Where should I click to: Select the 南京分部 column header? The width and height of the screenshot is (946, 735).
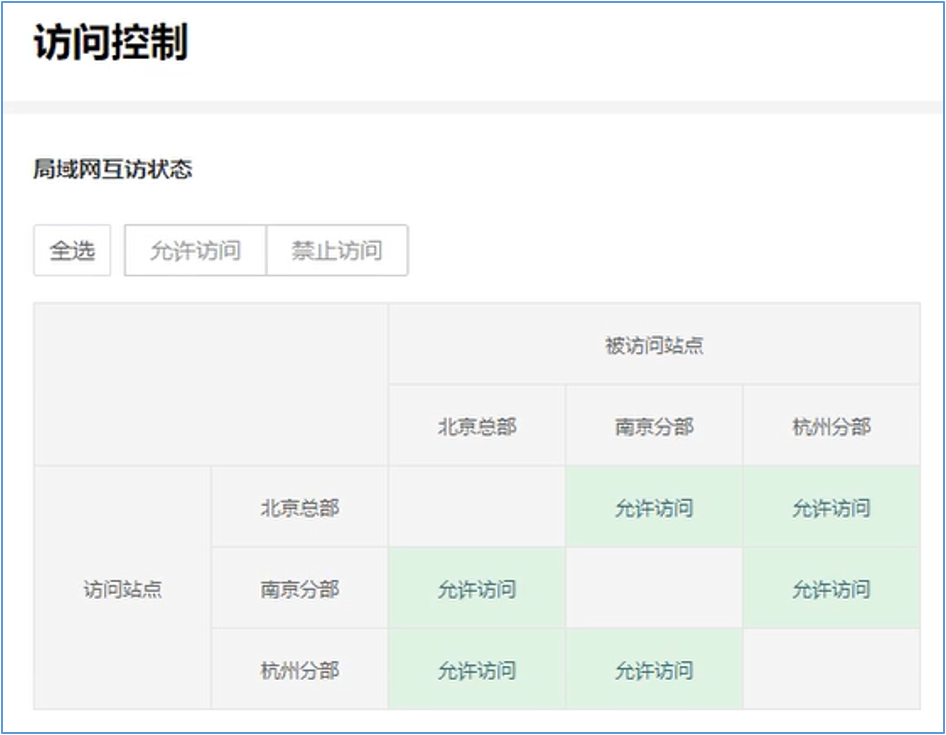654,427
